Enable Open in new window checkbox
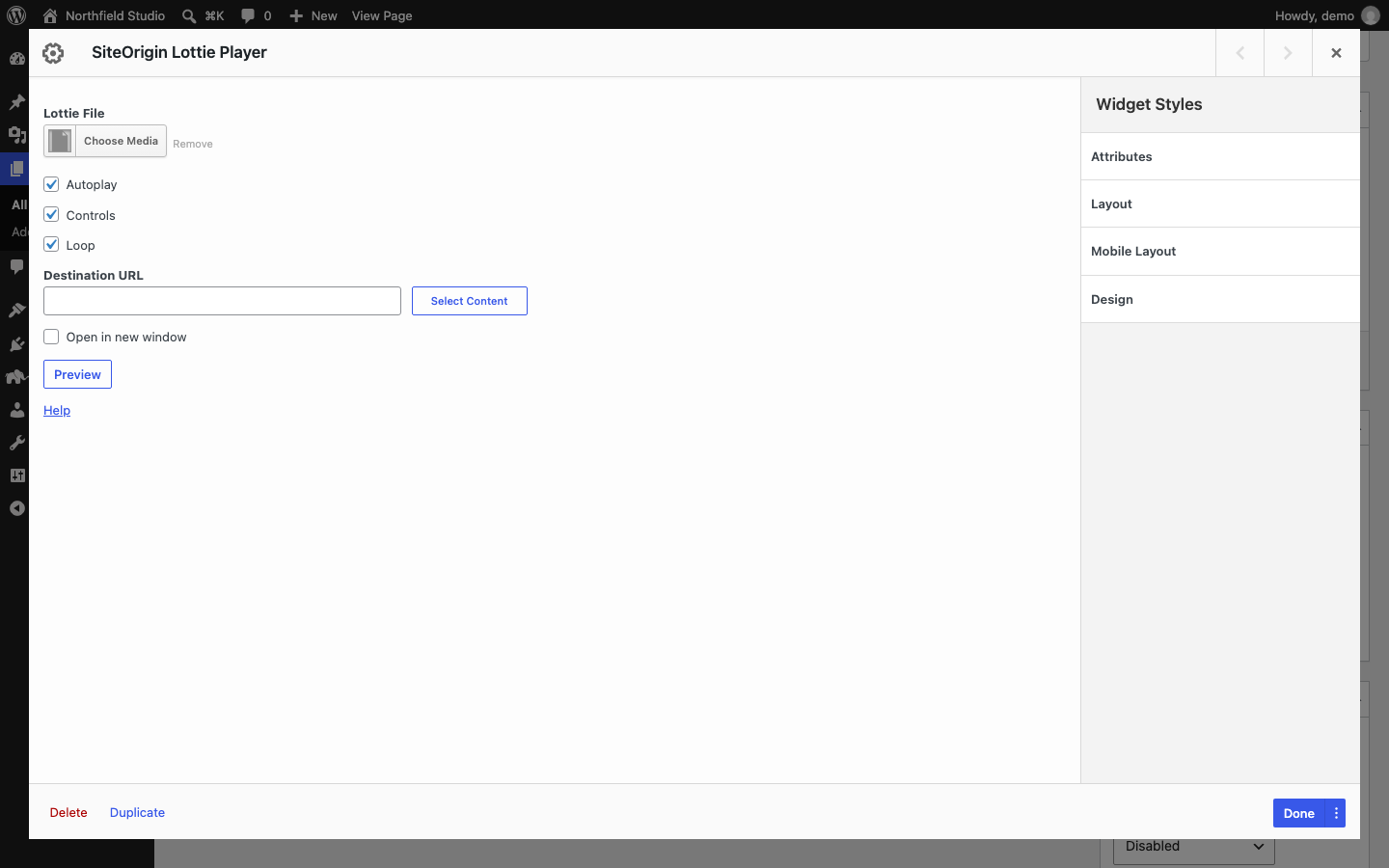Image resolution: width=1389 pixels, height=868 pixels. pyautogui.click(x=51, y=337)
